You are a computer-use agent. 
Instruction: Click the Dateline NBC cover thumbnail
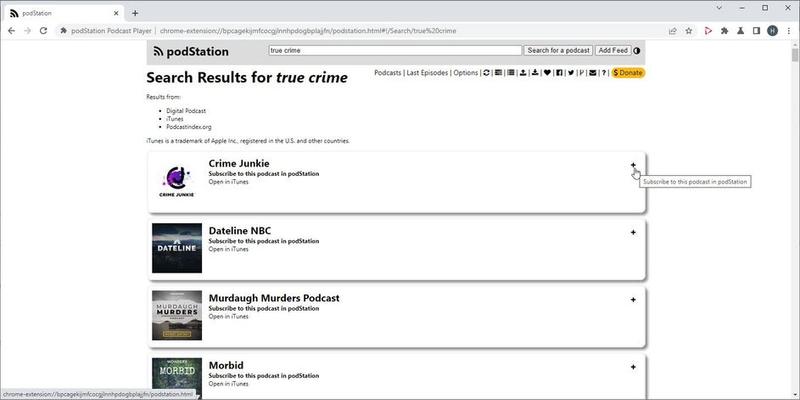click(x=177, y=248)
